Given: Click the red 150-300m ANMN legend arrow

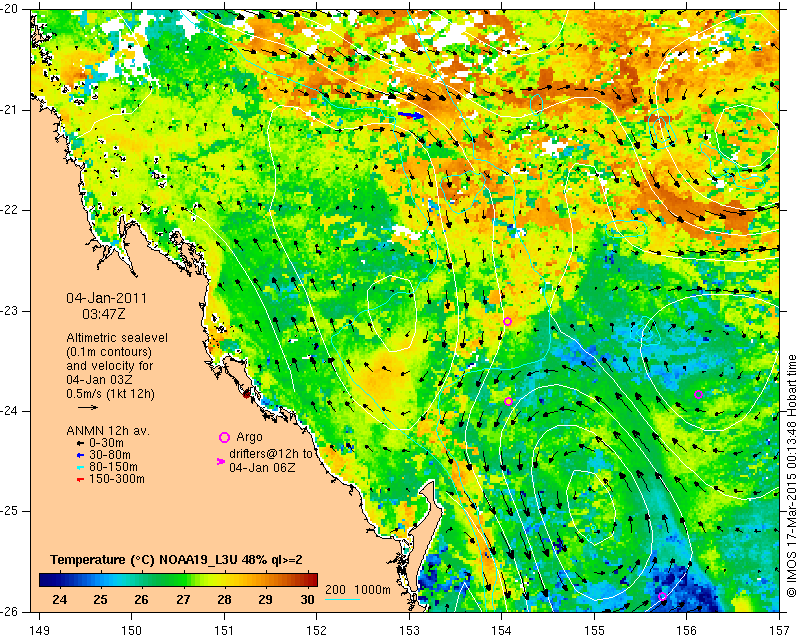Looking at the screenshot, I should click(80, 479).
